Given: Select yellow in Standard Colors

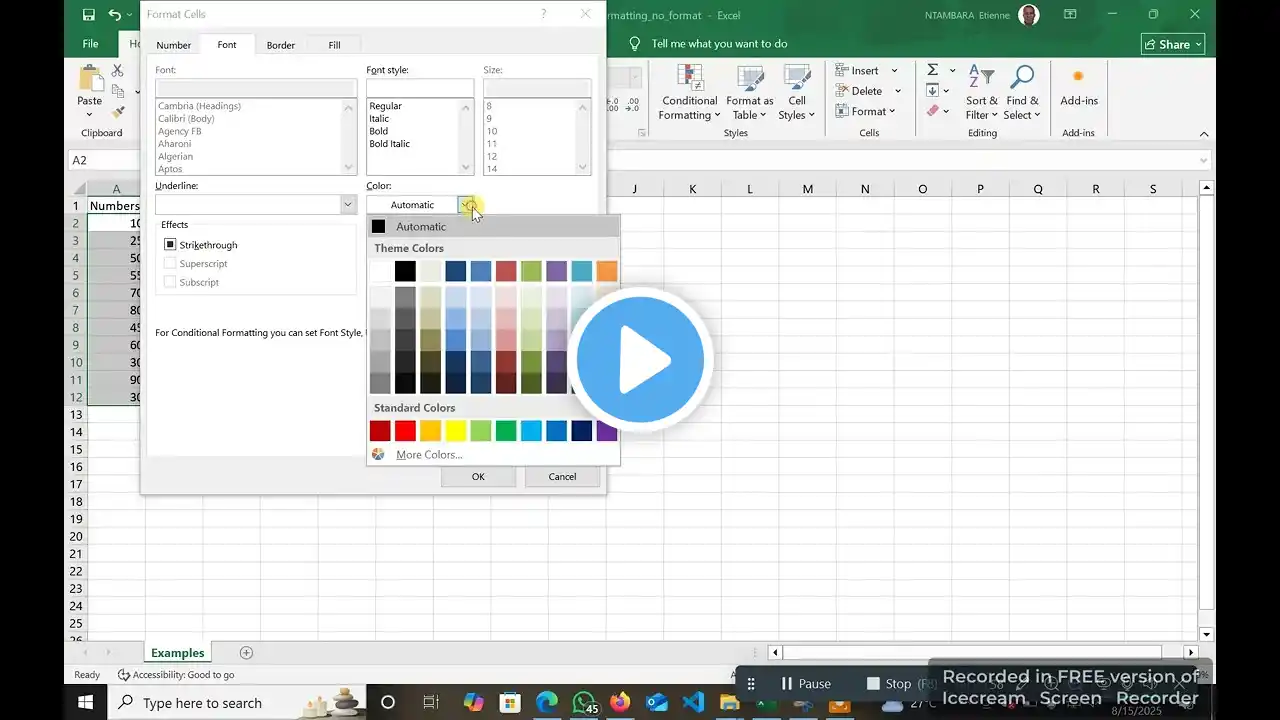Looking at the screenshot, I should coord(455,431).
